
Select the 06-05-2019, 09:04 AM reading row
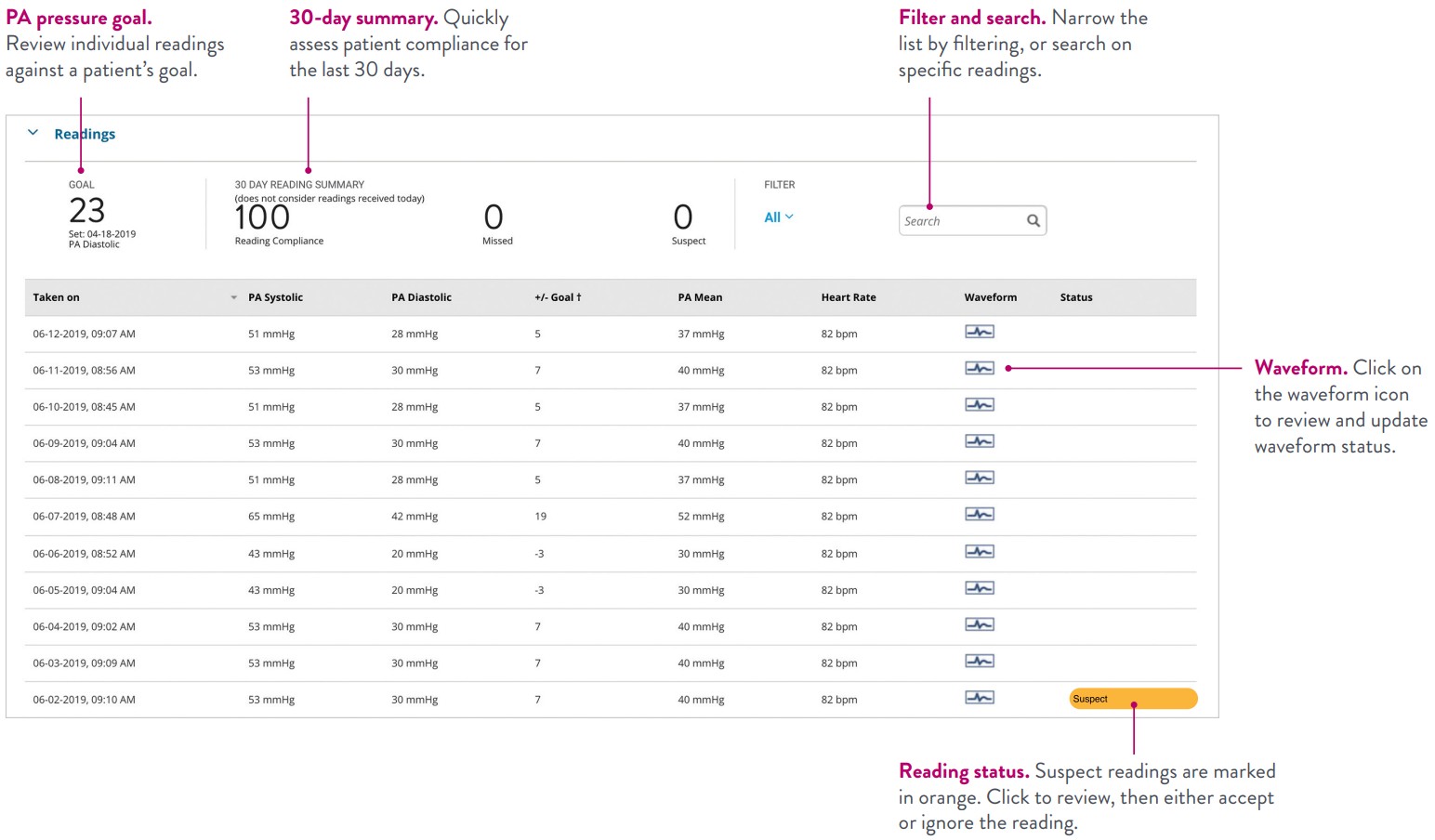click(85, 590)
